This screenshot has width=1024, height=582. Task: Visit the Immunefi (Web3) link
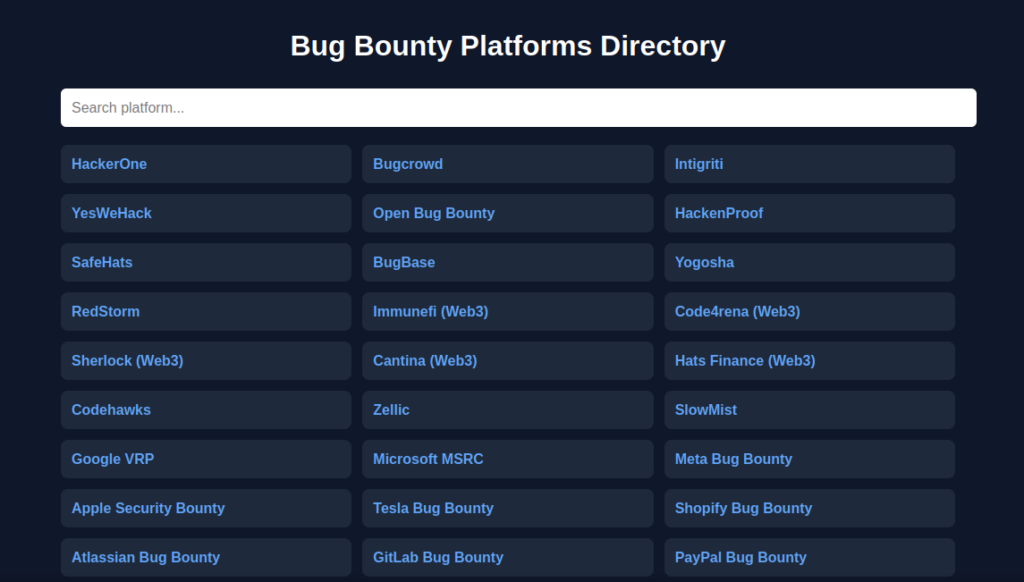coord(431,311)
